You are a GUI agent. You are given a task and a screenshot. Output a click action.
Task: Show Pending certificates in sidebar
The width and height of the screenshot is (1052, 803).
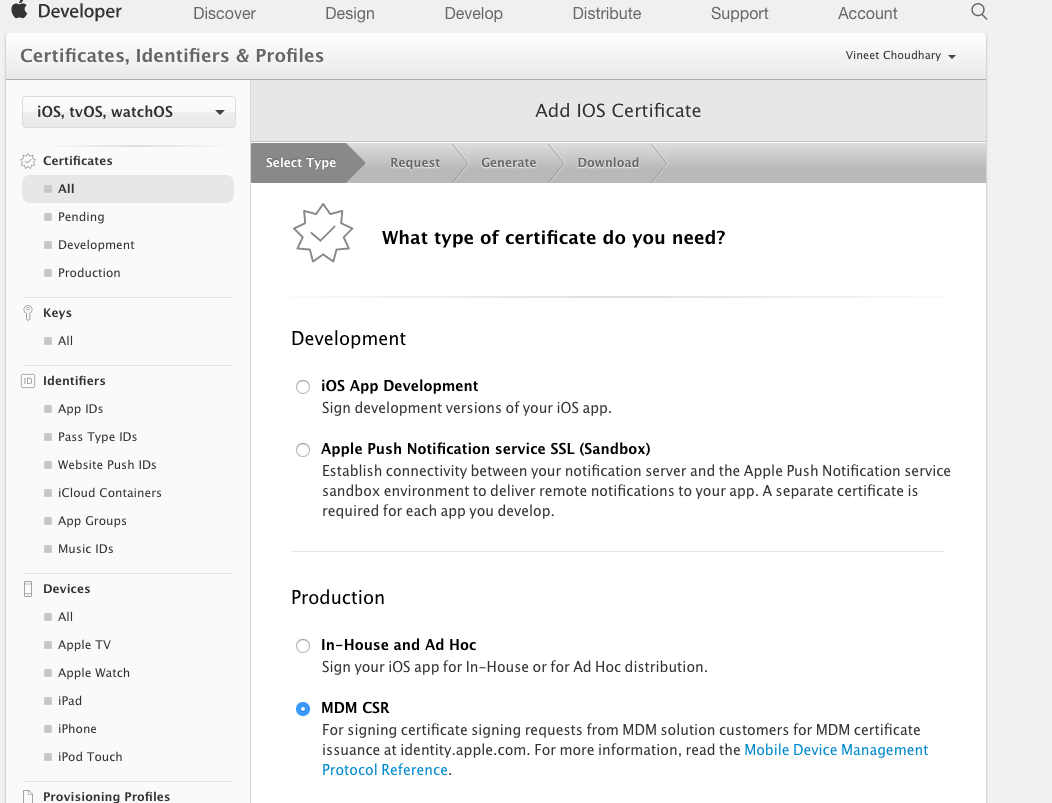[81, 217]
